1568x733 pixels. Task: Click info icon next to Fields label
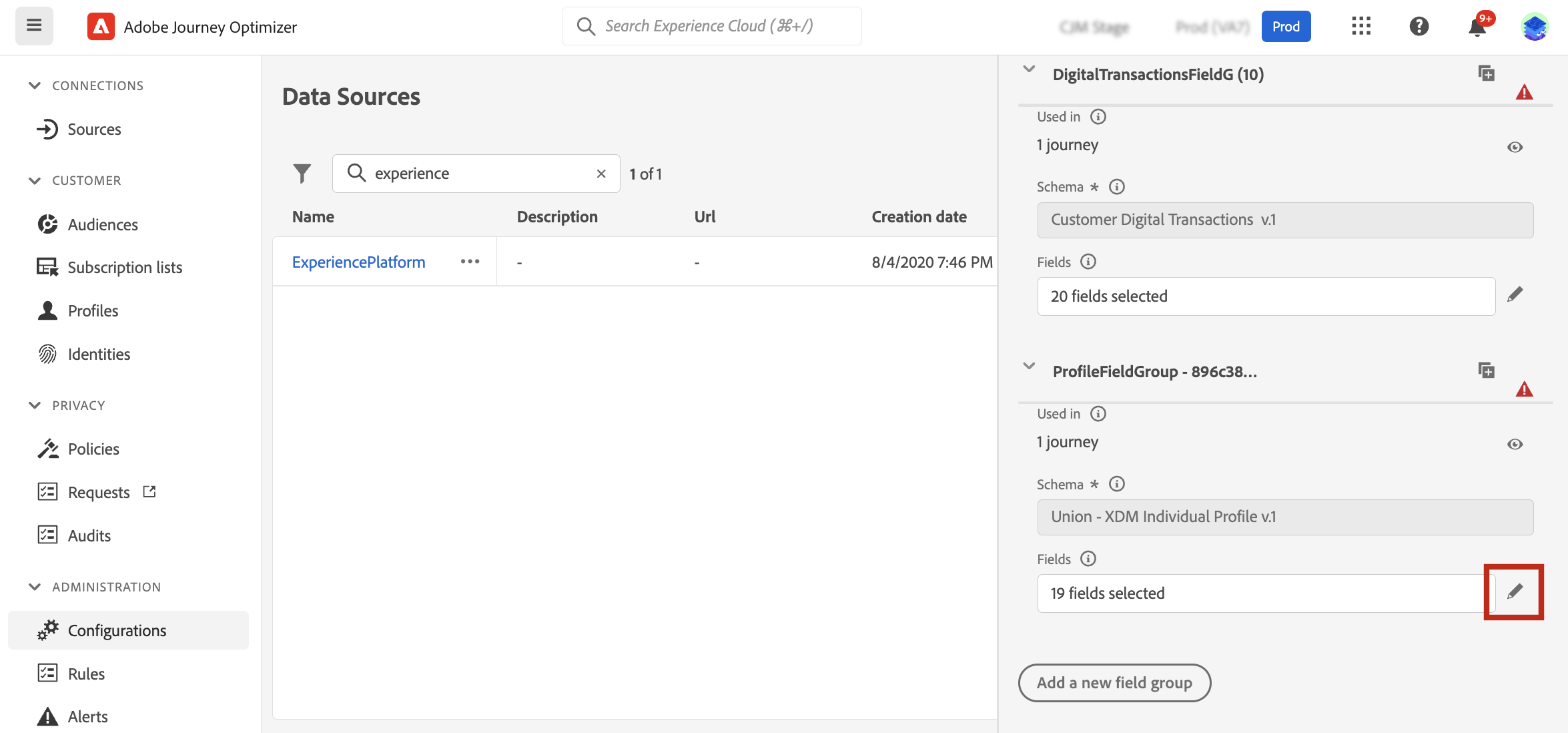click(1088, 262)
